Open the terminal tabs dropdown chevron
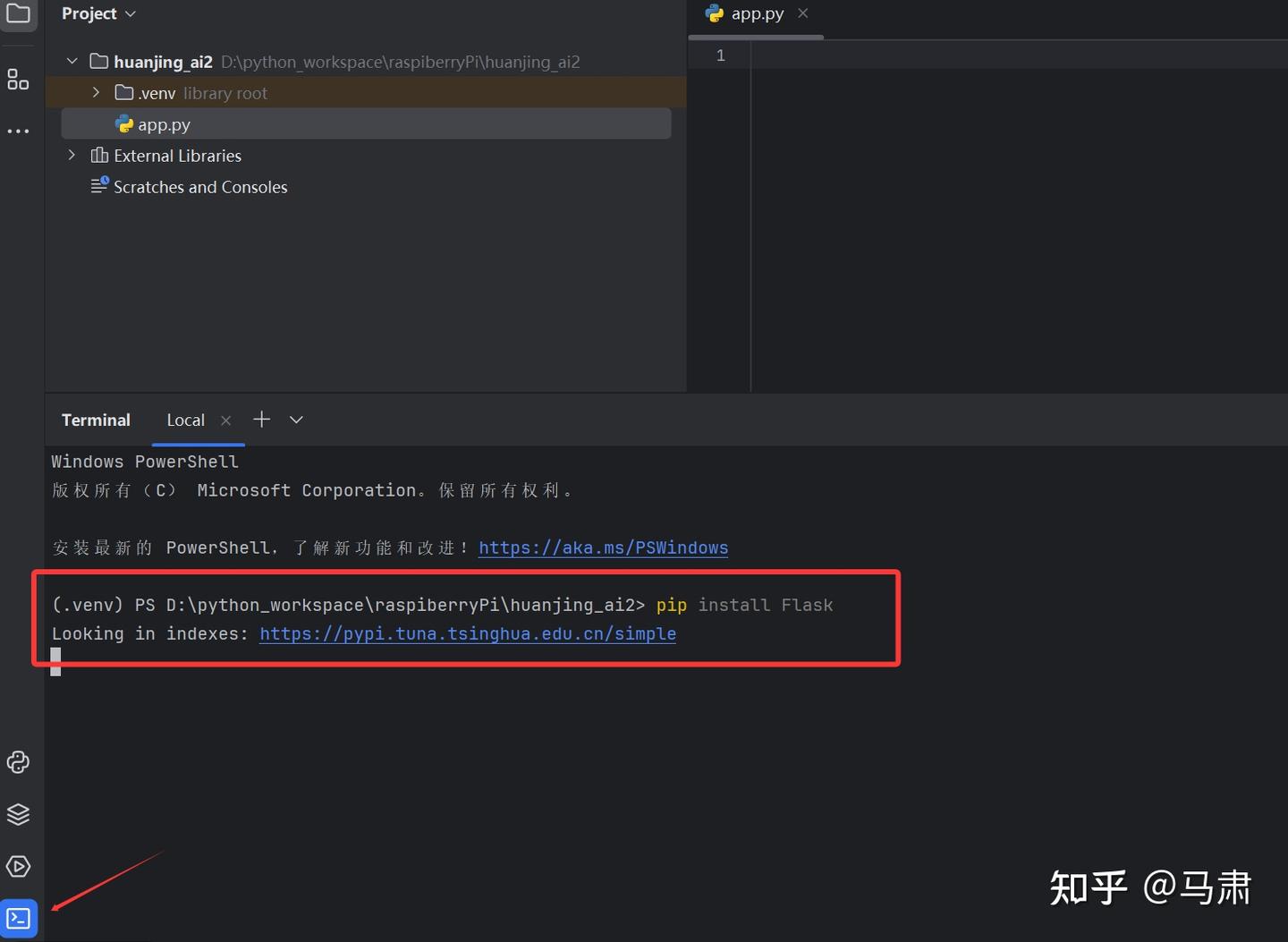The width and height of the screenshot is (1288, 942). tap(295, 419)
